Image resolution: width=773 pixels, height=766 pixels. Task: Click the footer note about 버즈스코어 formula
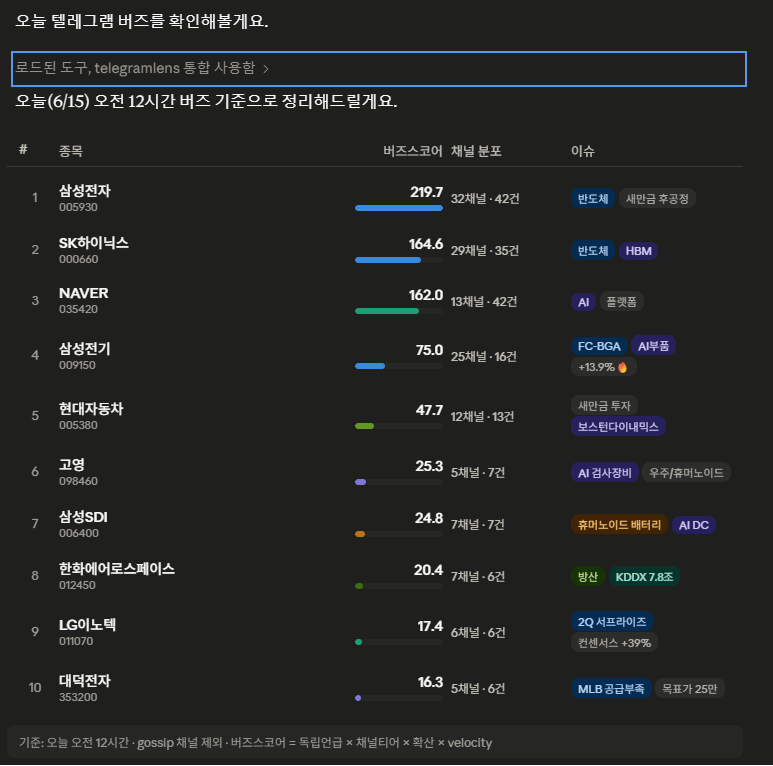(x=255, y=743)
